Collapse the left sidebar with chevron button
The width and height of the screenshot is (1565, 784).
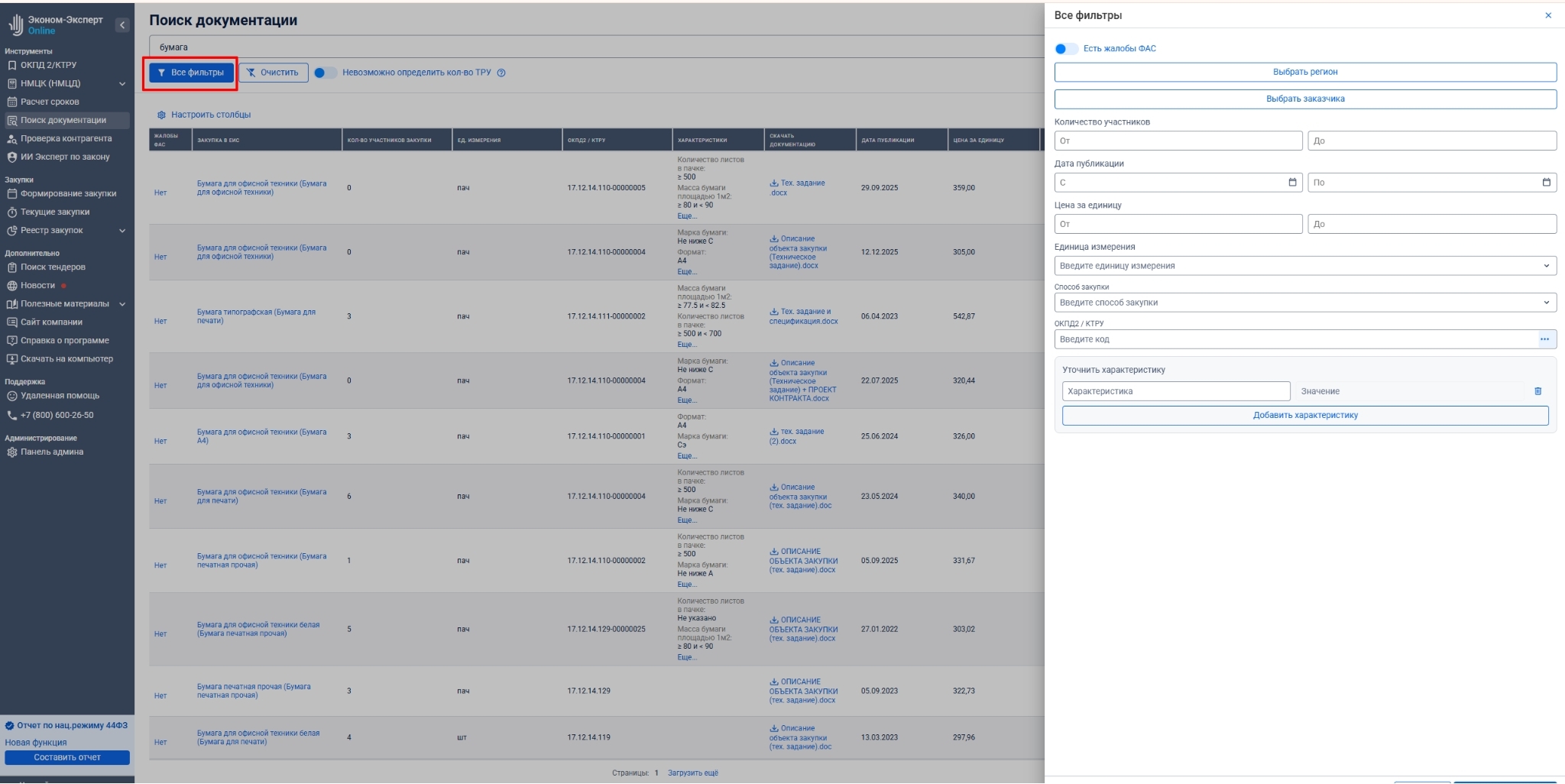click(x=122, y=25)
